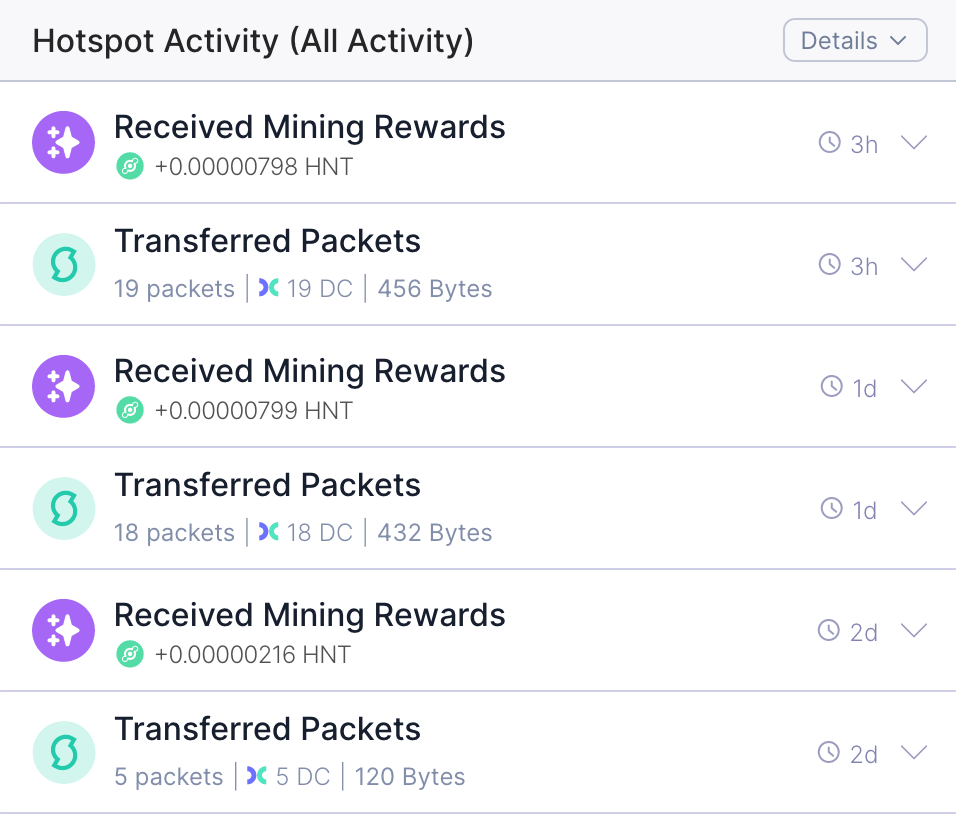Click the teal packets icon for 18 packets
The width and height of the screenshot is (956, 816).
pyautogui.click(x=64, y=508)
